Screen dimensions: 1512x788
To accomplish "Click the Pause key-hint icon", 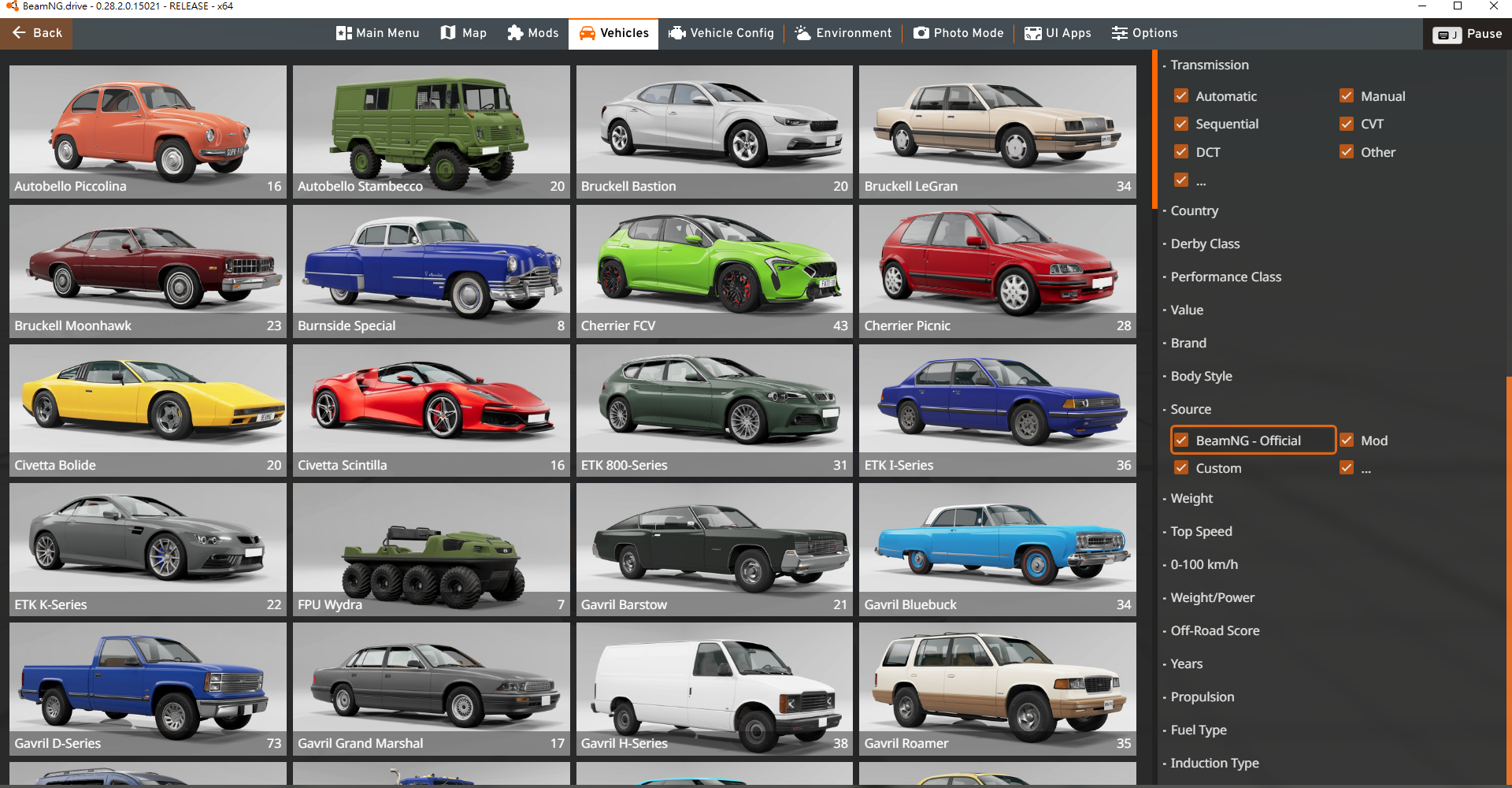I will pyautogui.click(x=1447, y=35).
